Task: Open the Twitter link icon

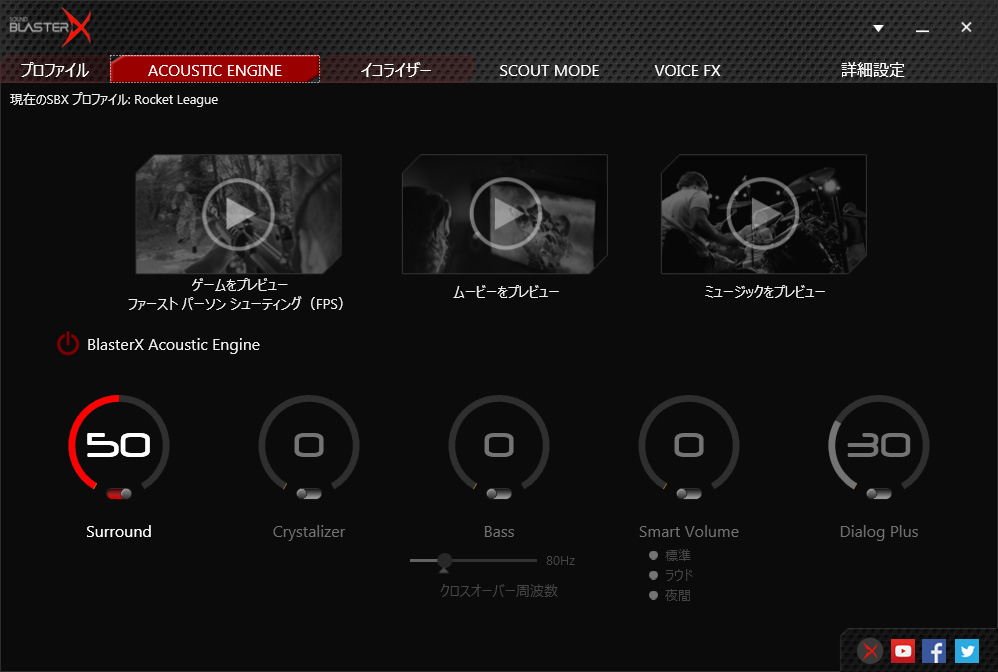Action: click(x=966, y=651)
